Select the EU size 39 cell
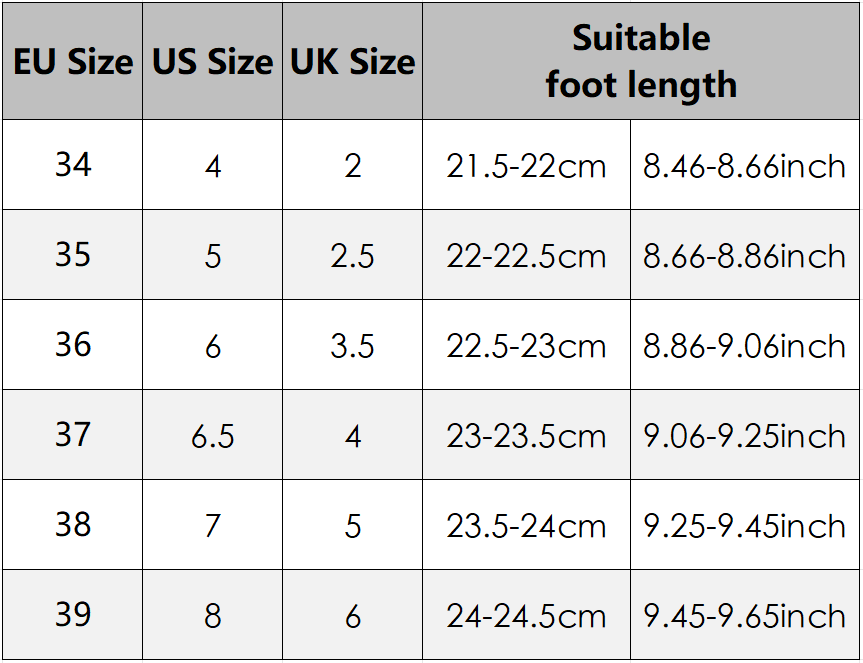The width and height of the screenshot is (863, 663). 73,615
